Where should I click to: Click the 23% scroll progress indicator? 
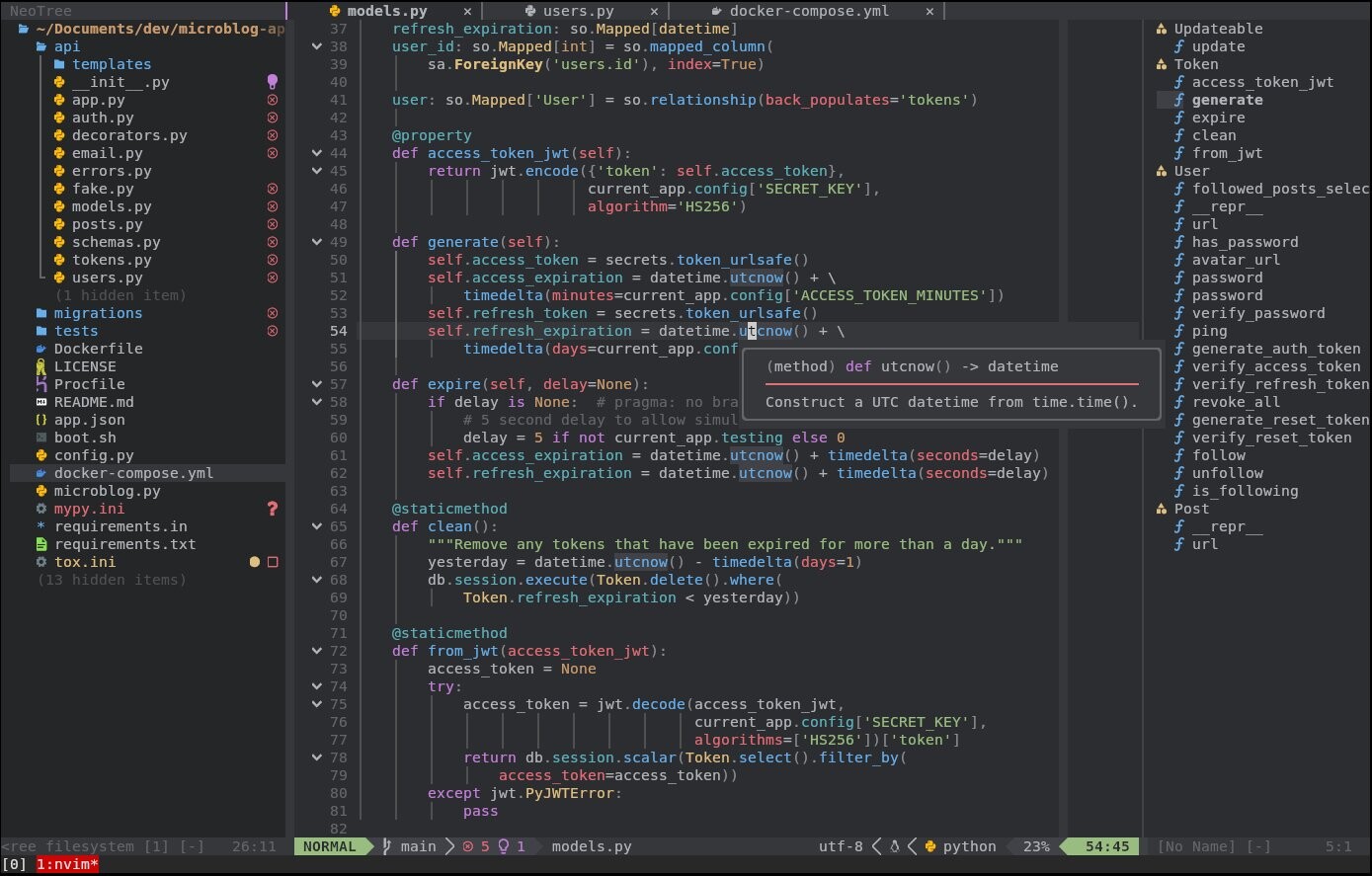click(x=1035, y=846)
